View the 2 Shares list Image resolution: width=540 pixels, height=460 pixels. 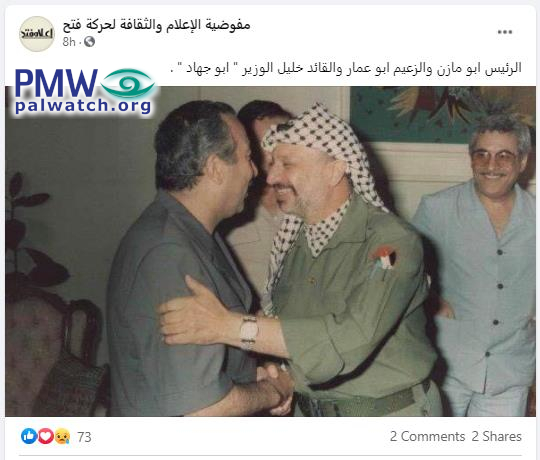[x=496, y=436]
